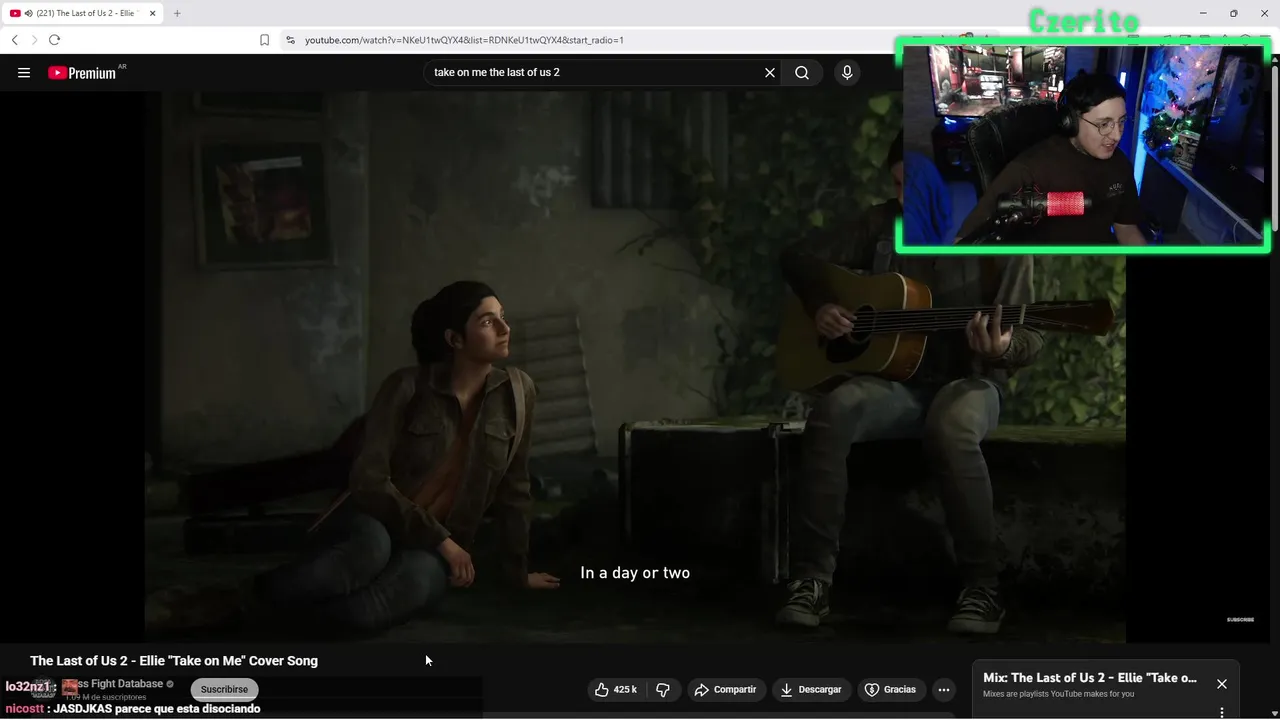Bookmark this page with the bookmark icon
This screenshot has height=720, width=1280.
pos(264,40)
